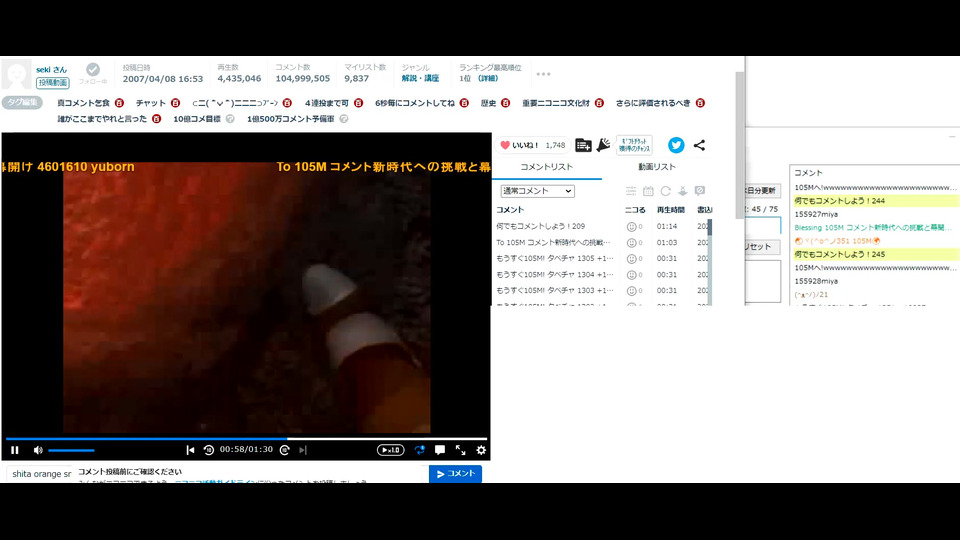
Task: Sort by ニコる column header
Action: 635,210
